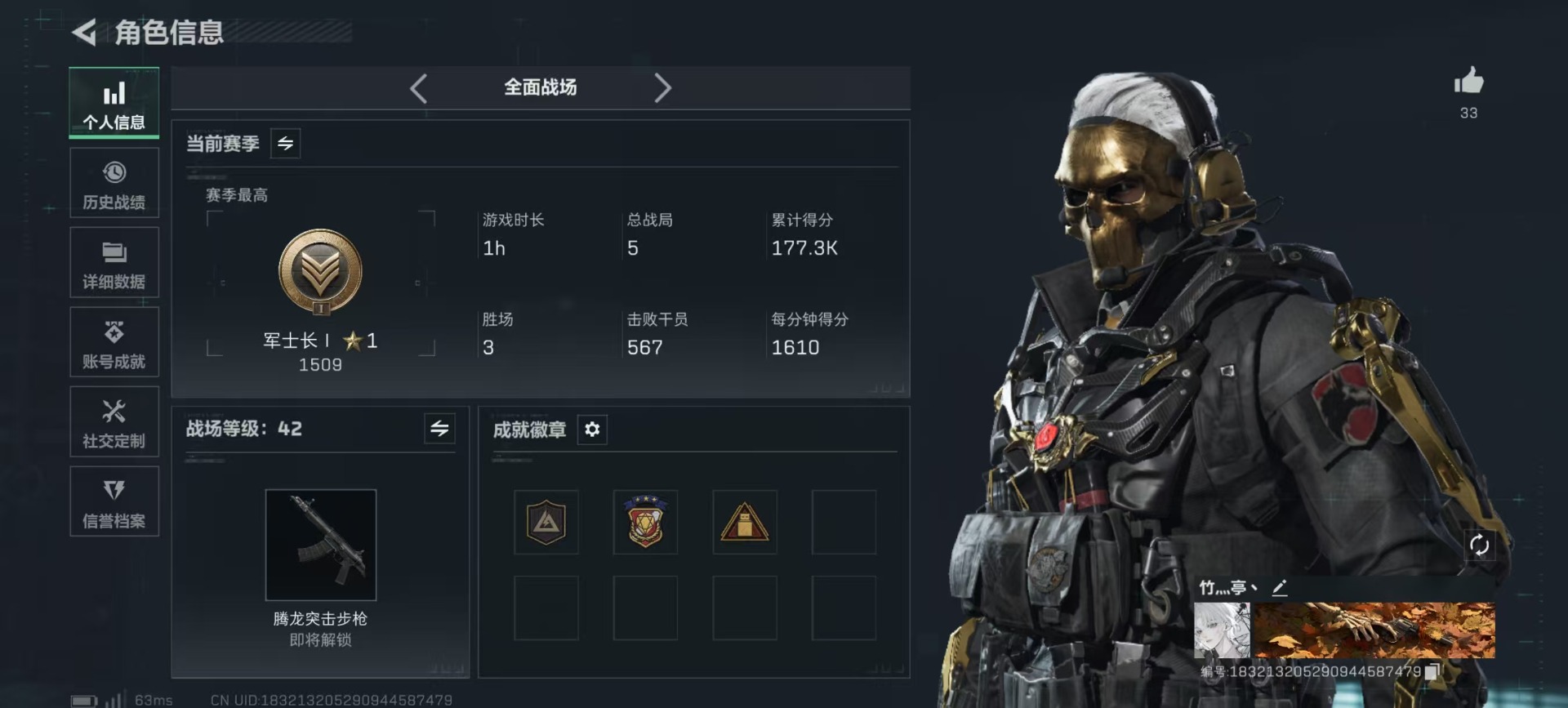The image size is (1568, 708).
Task: Switch to next game mode with right chevron
Action: tap(662, 88)
